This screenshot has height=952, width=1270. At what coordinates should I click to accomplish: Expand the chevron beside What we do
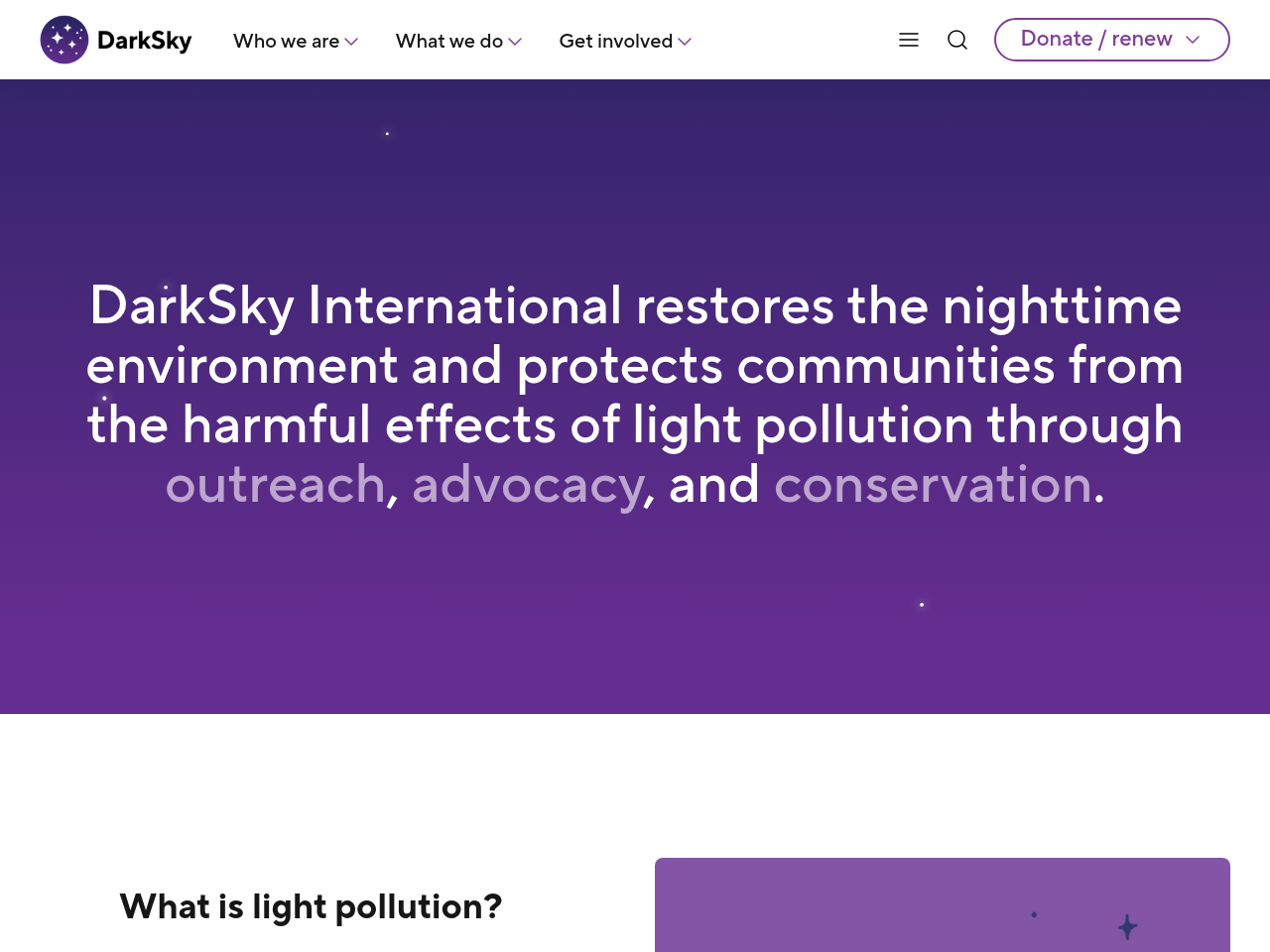[515, 42]
